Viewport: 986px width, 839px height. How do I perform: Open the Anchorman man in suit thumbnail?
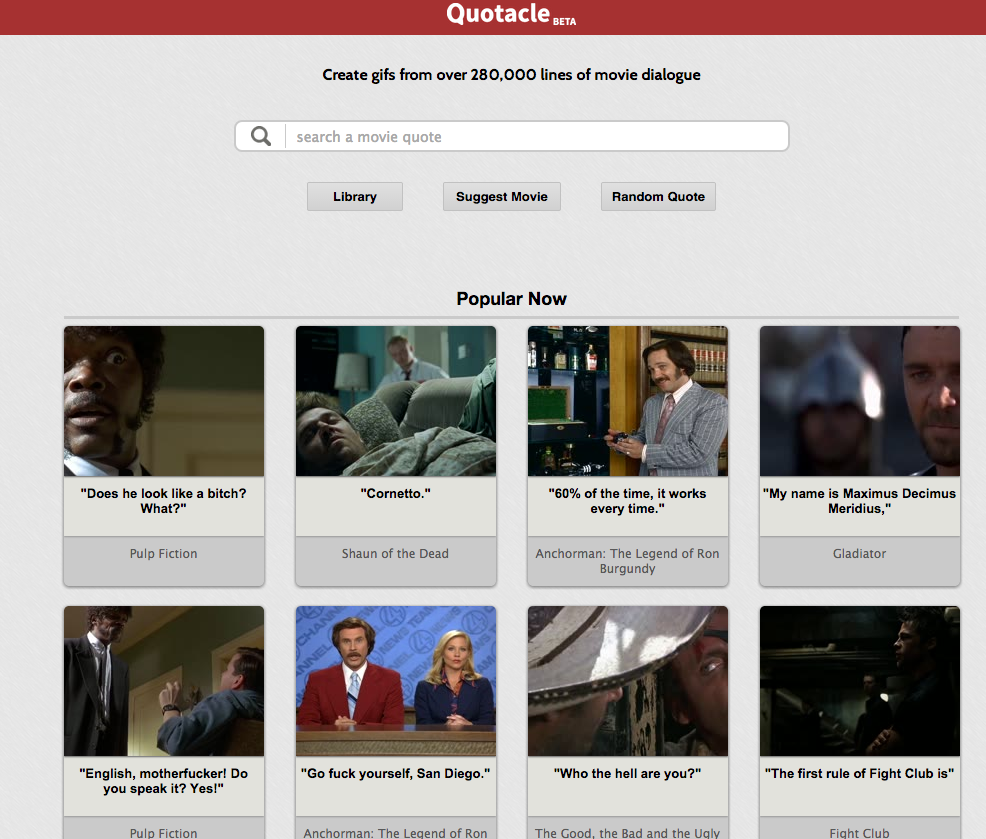point(628,401)
